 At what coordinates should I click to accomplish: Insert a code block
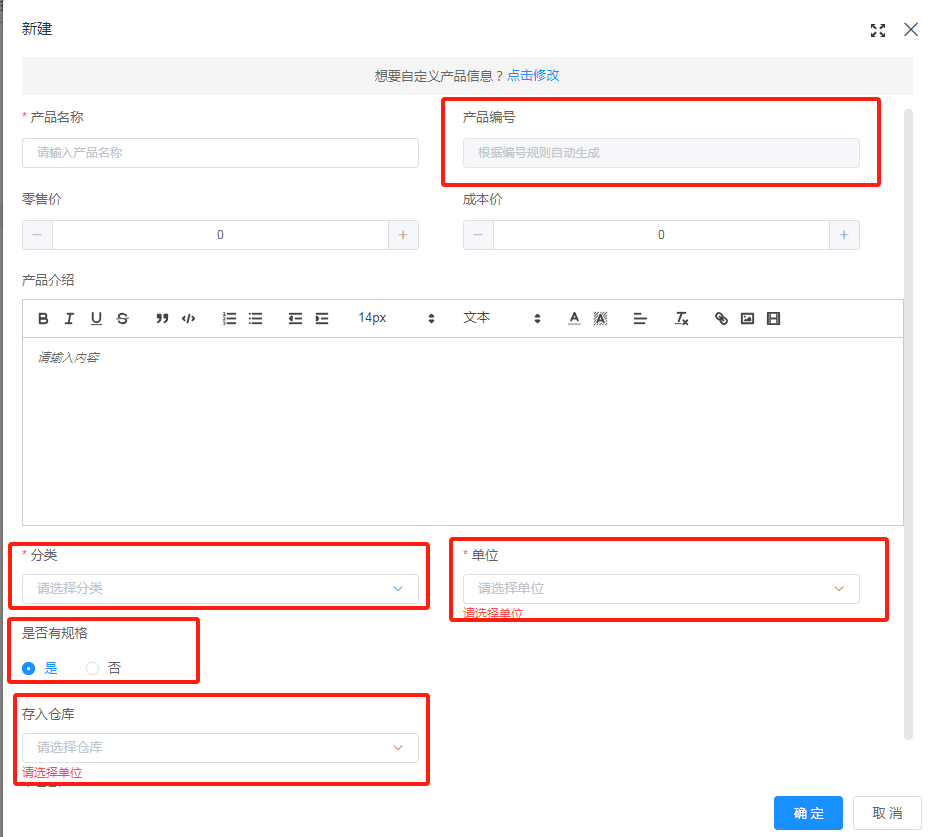[188, 318]
